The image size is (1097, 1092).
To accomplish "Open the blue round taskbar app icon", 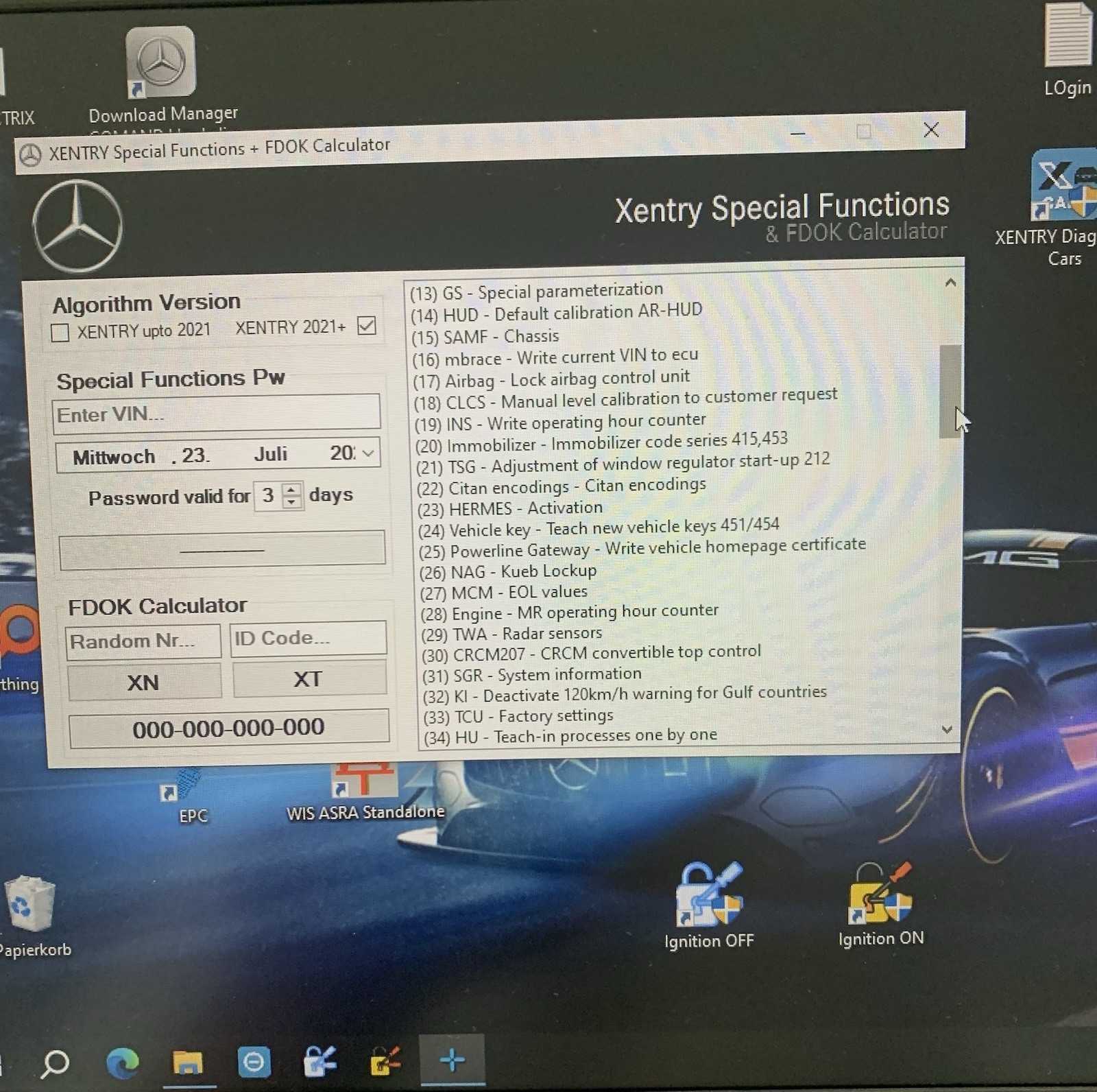I will 254,1063.
